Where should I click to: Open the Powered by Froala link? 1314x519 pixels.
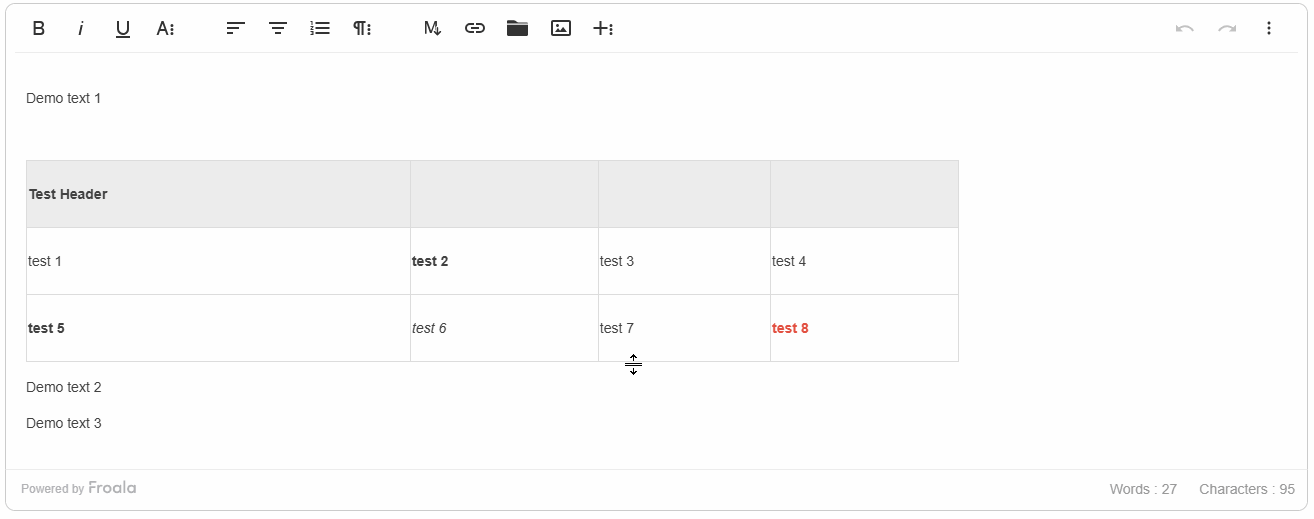79,488
